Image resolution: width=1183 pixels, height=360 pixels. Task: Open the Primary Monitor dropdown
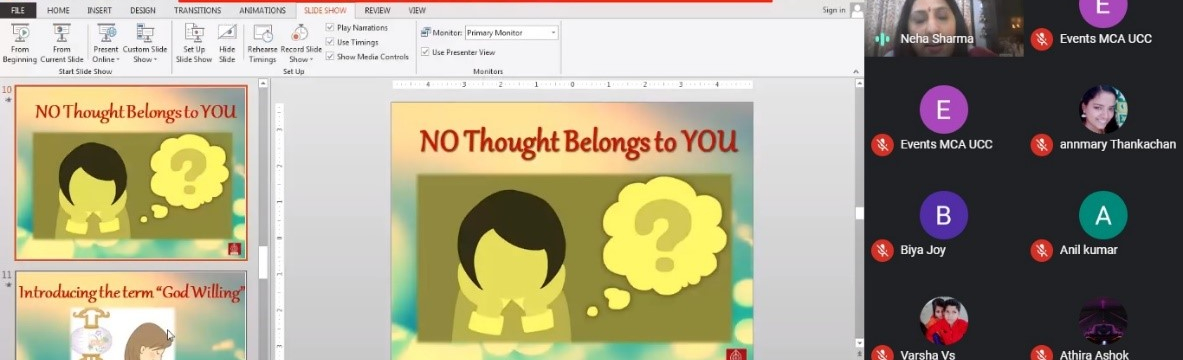pyautogui.click(x=512, y=32)
